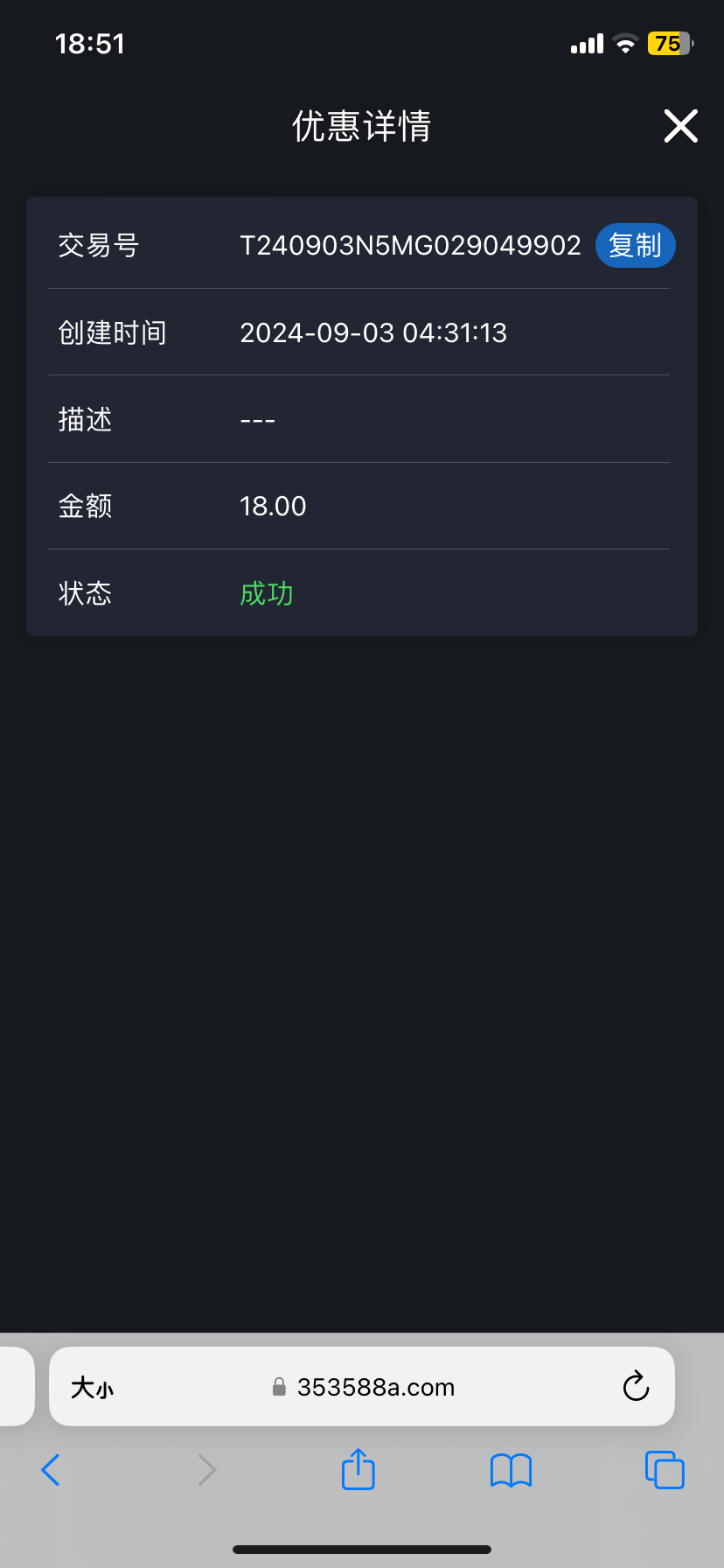Tap the Wi-Fi icon in status bar

point(625,44)
